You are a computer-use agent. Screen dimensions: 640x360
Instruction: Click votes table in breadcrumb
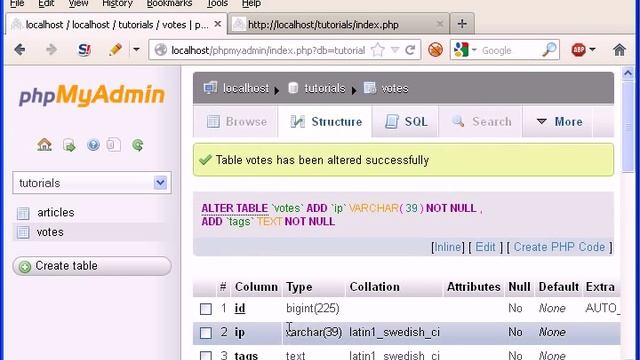pos(394,88)
